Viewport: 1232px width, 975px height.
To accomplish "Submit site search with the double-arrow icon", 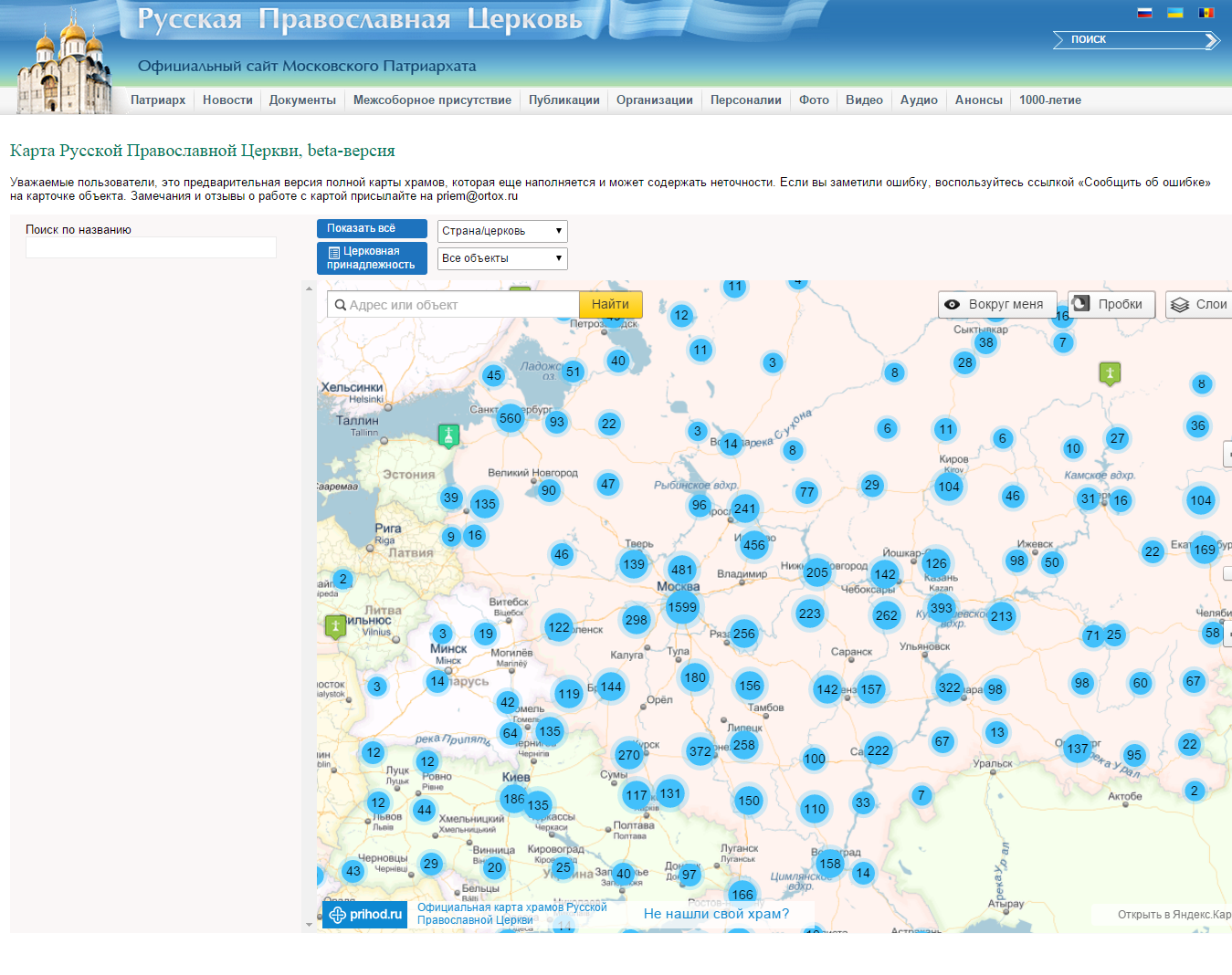I will pos(1211,40).
